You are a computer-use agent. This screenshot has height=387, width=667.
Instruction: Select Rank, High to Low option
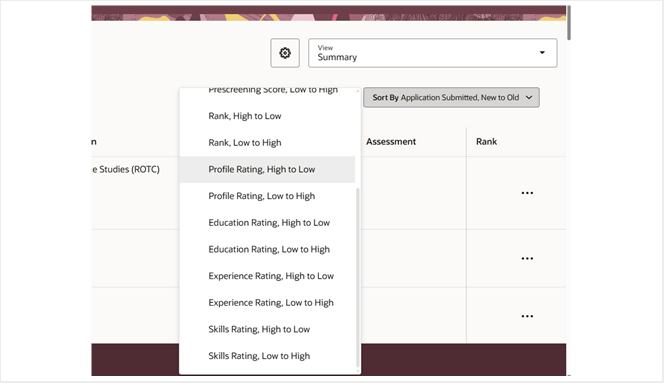click(268, 117)
